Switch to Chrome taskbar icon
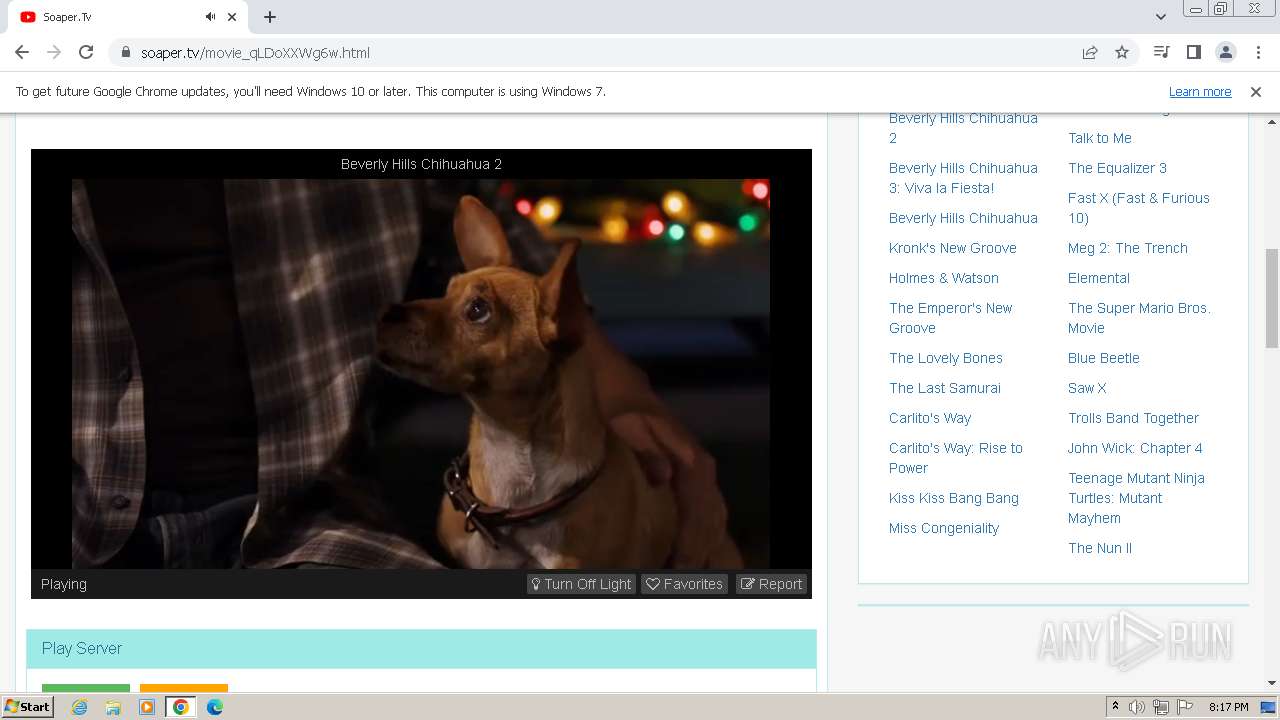Viewport: 1280px width, 720px height. pos(181,707)
